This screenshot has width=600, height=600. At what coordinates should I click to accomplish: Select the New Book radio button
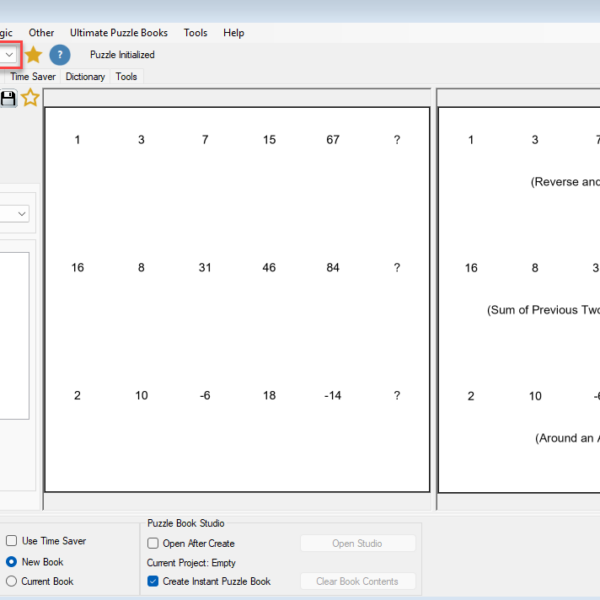(11, 562)
